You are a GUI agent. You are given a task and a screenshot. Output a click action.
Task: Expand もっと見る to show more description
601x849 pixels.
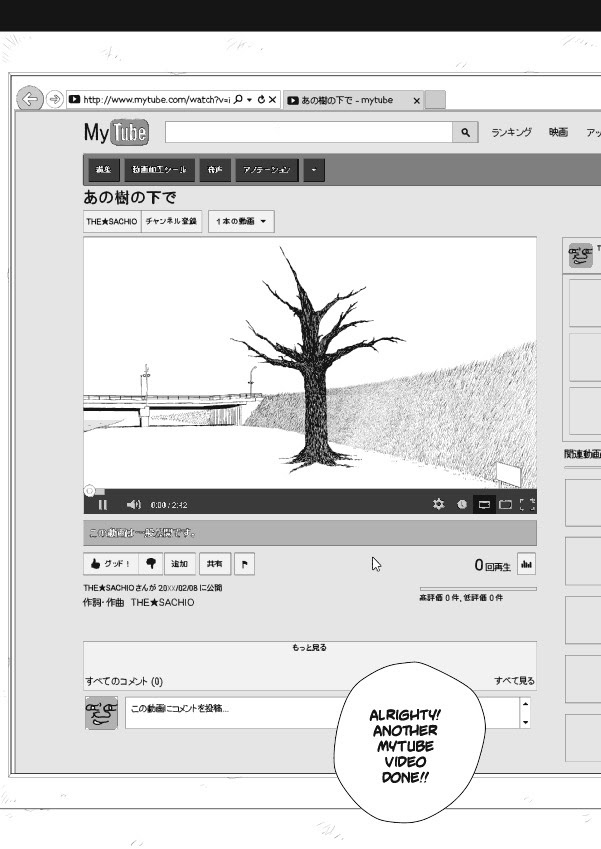309,648
